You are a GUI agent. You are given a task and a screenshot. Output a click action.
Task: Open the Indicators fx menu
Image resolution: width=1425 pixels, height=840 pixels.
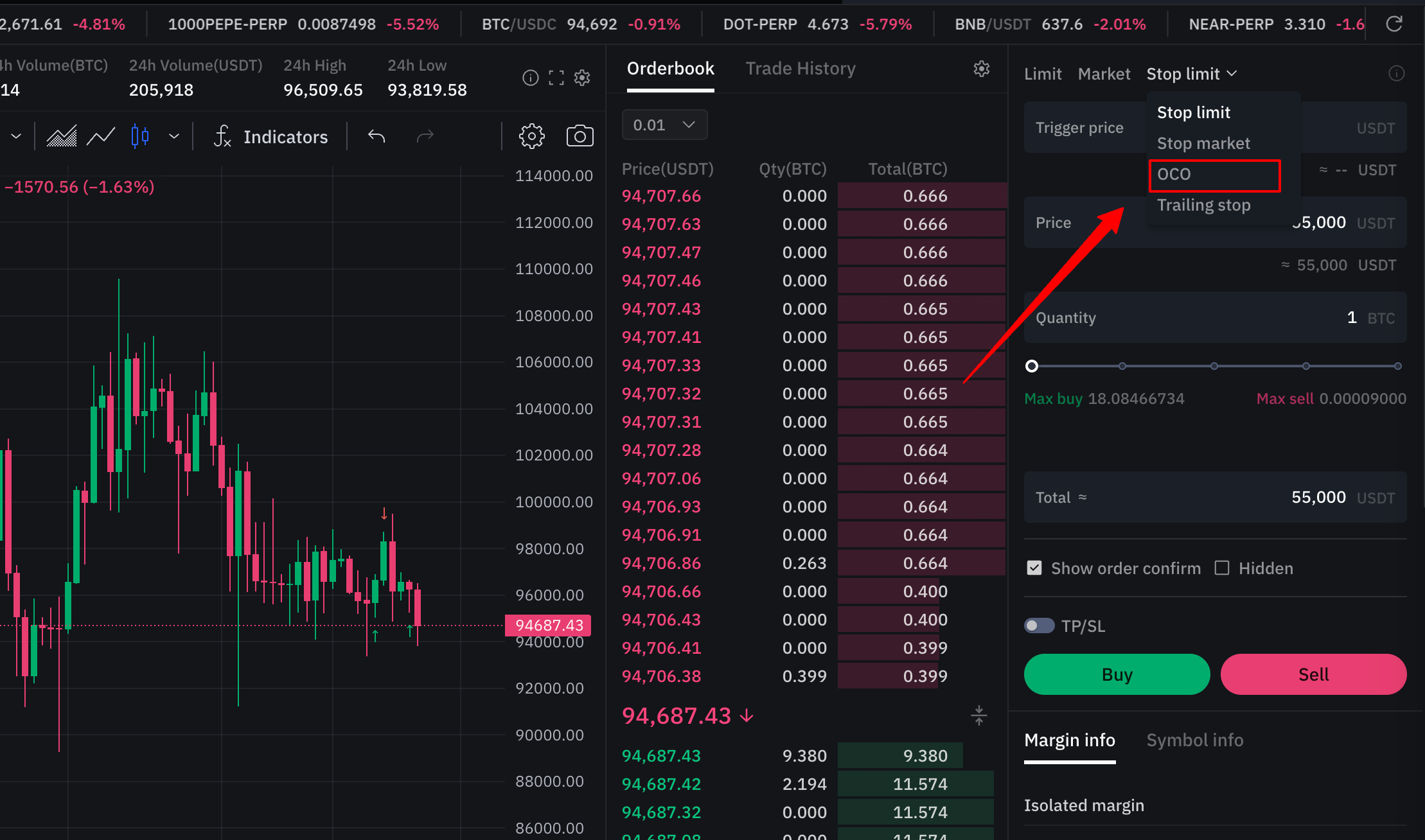[270, 137]
